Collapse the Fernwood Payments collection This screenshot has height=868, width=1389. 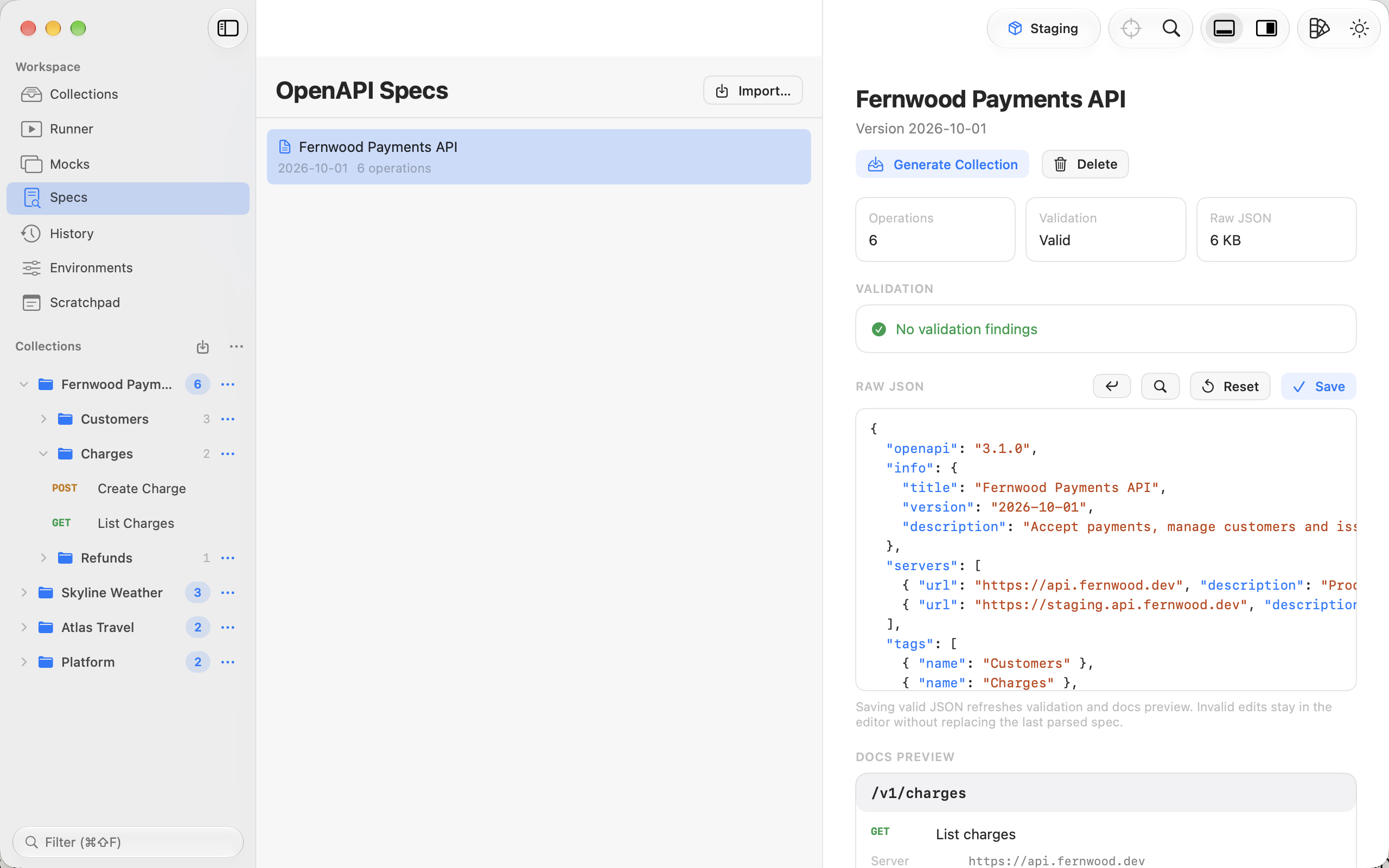(23, 384)
